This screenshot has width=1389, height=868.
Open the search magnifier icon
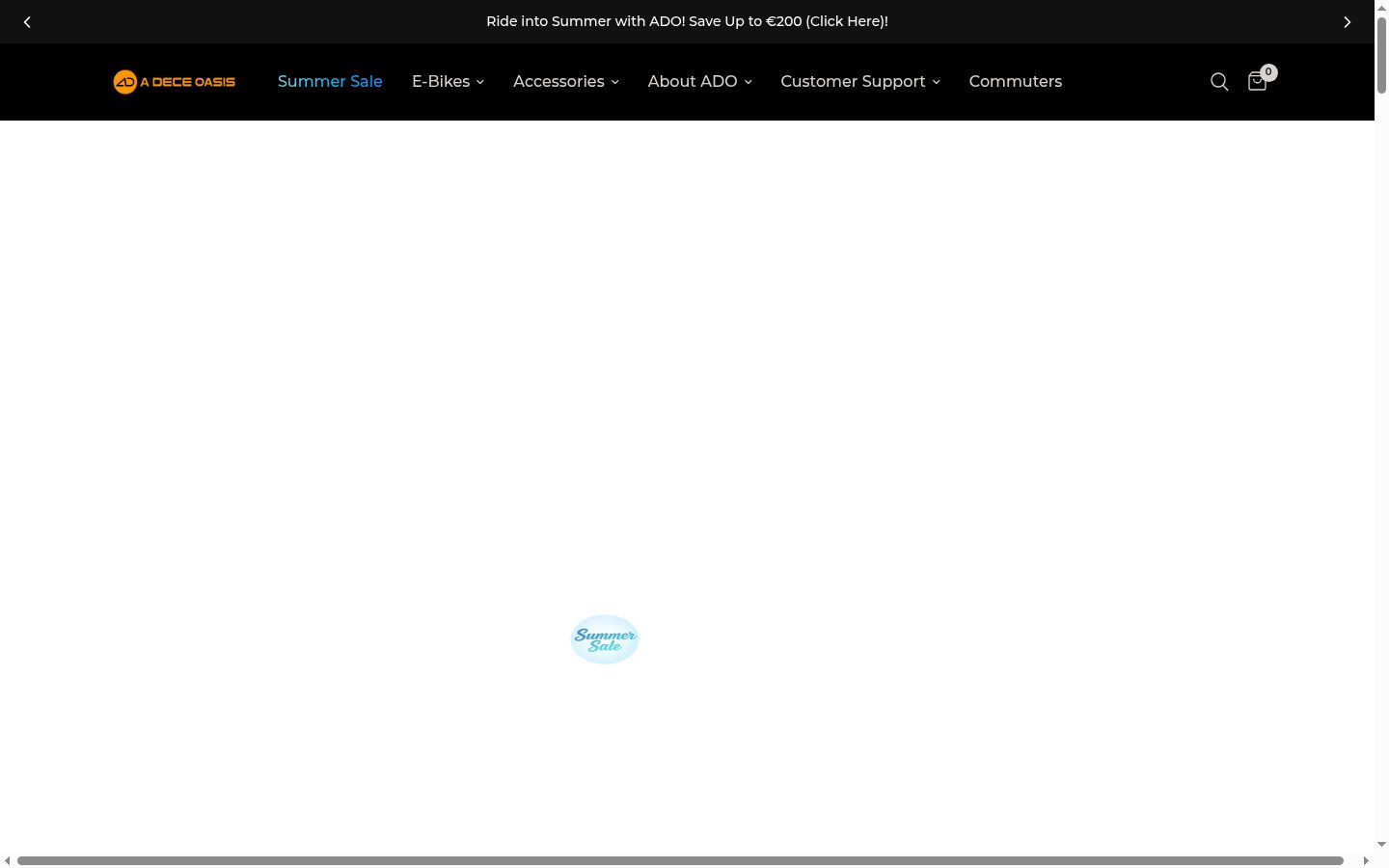pyautogui.click(x=1219, y=82)
